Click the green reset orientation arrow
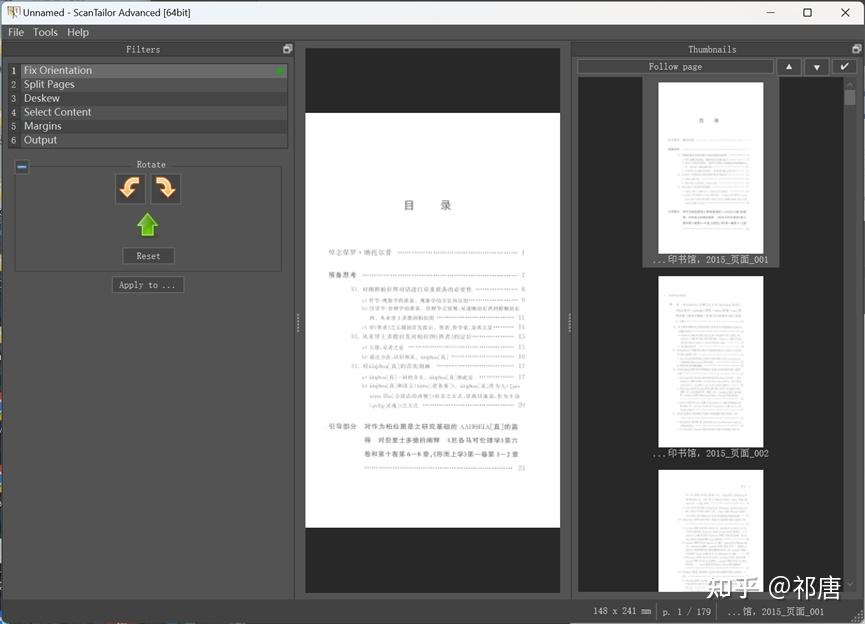865x624 pixels. point(147,224)
